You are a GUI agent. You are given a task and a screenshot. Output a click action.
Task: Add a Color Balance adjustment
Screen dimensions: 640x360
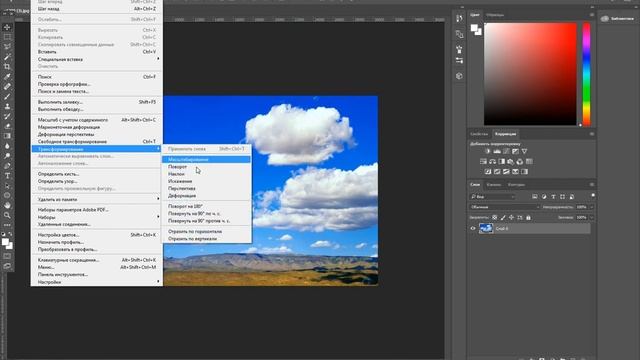pyautogui.click(x=493, y=162)
